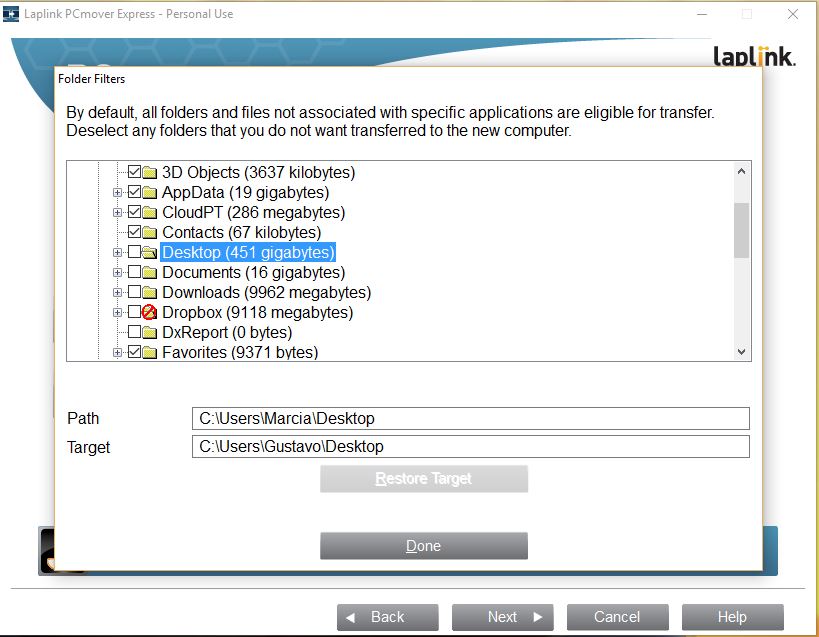This screenshot has height=637, width=819.
Task: Check the Downloads folder checkbox
Action: pyautogui.click(x=134, y=292)
